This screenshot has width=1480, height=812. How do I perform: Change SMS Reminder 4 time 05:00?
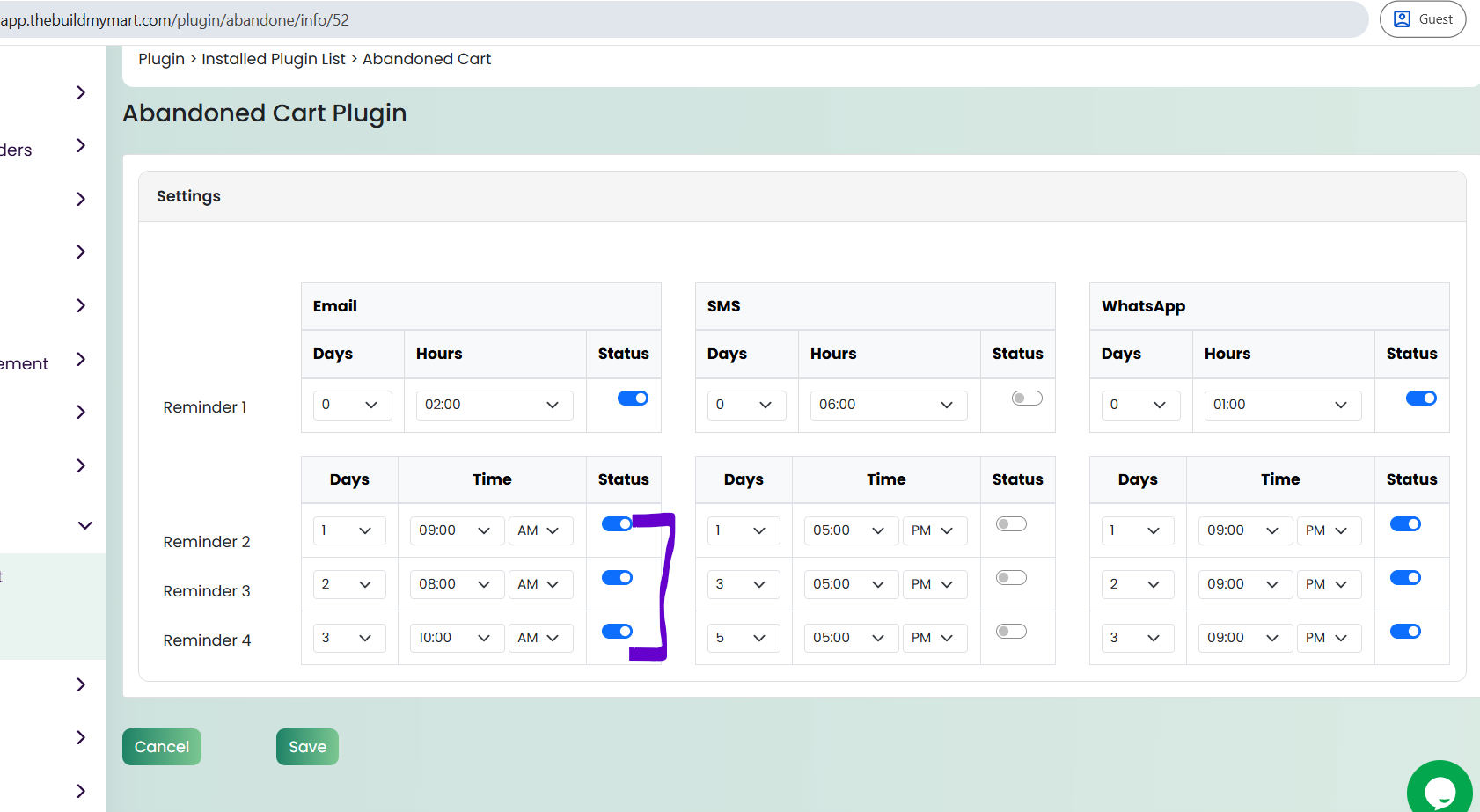pos(851,638)
